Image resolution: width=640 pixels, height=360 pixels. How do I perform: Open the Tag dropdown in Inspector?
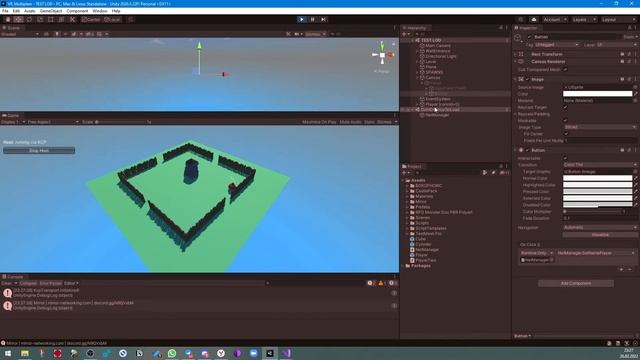556,45
